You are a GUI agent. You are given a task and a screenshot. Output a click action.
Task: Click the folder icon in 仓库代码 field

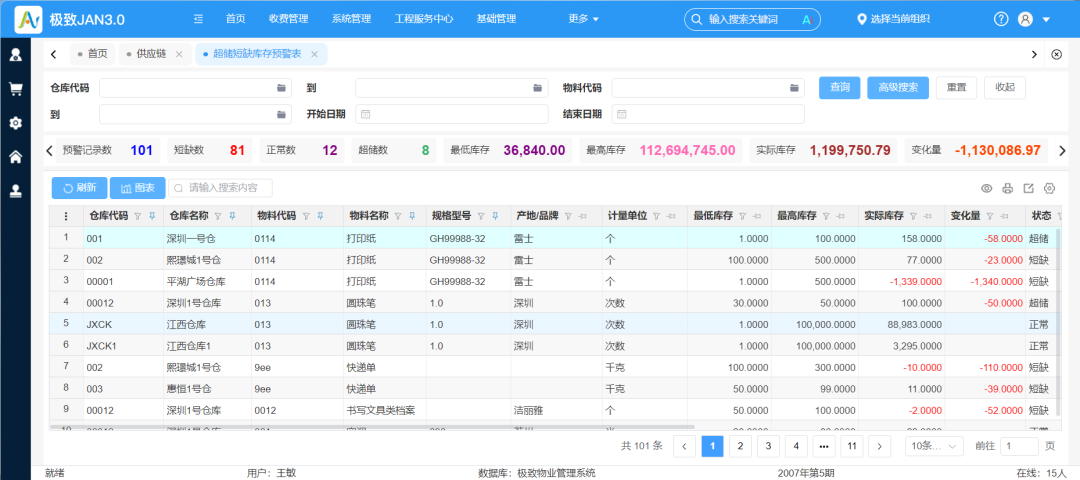click(281, 88)
